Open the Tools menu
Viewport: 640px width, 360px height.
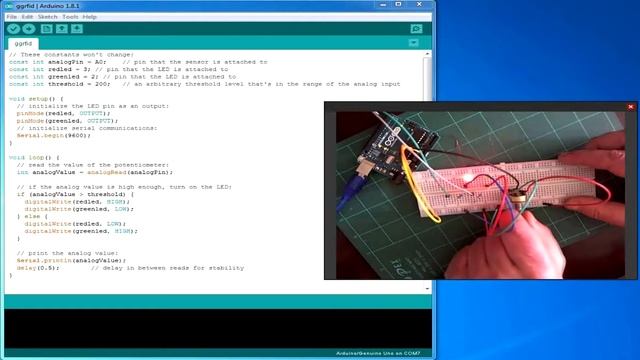(70, 17)
